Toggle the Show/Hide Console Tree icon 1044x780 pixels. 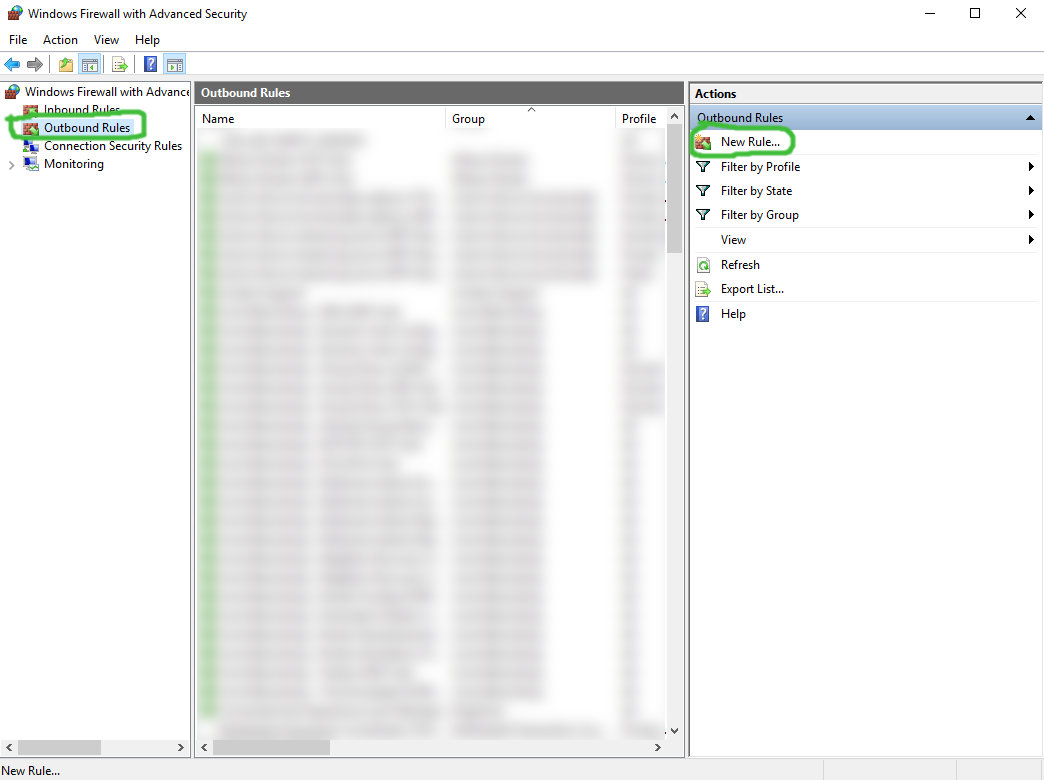click(89, 65)
